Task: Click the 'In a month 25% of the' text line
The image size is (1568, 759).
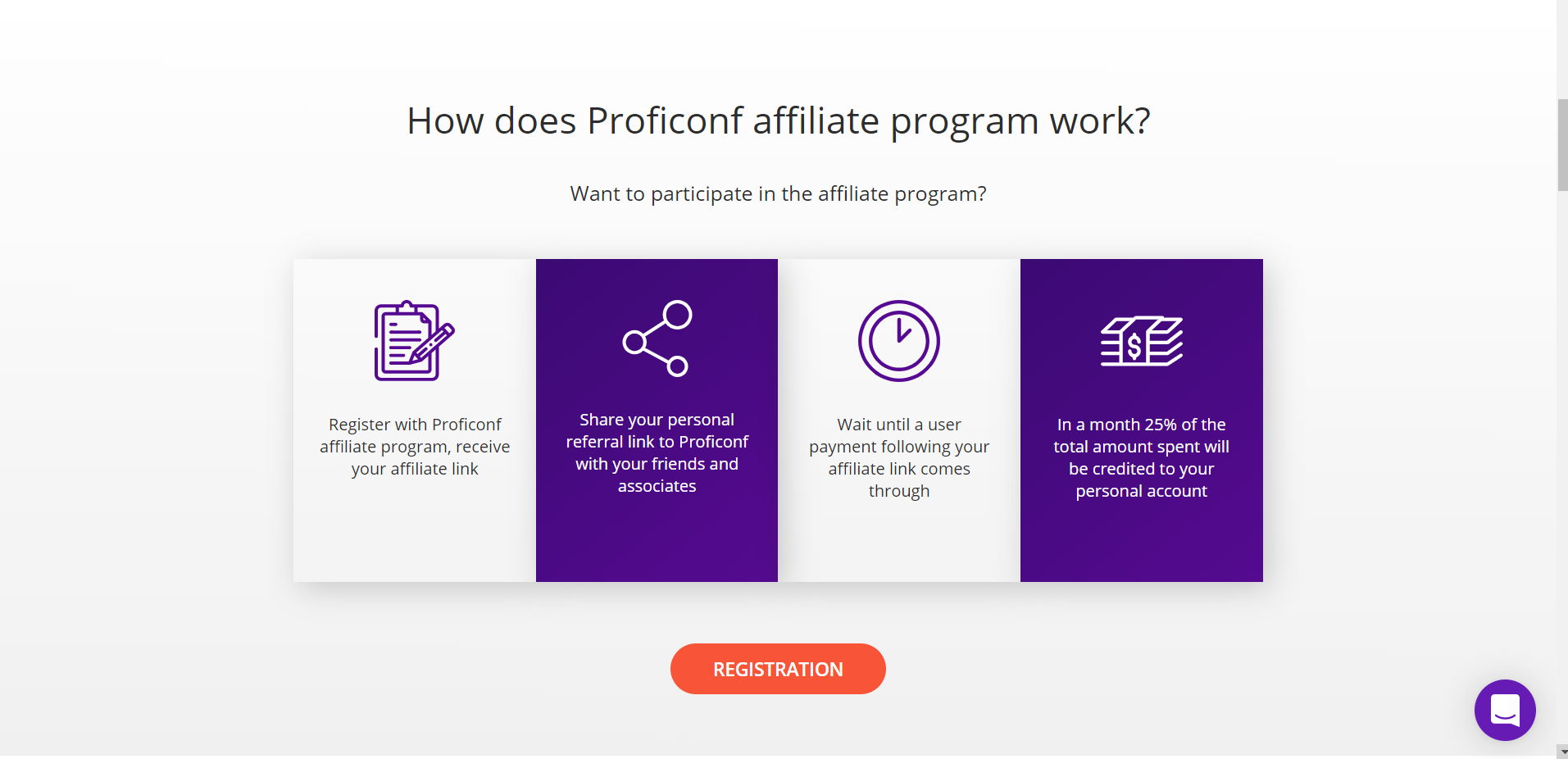Action: [x=1142, y=425]
